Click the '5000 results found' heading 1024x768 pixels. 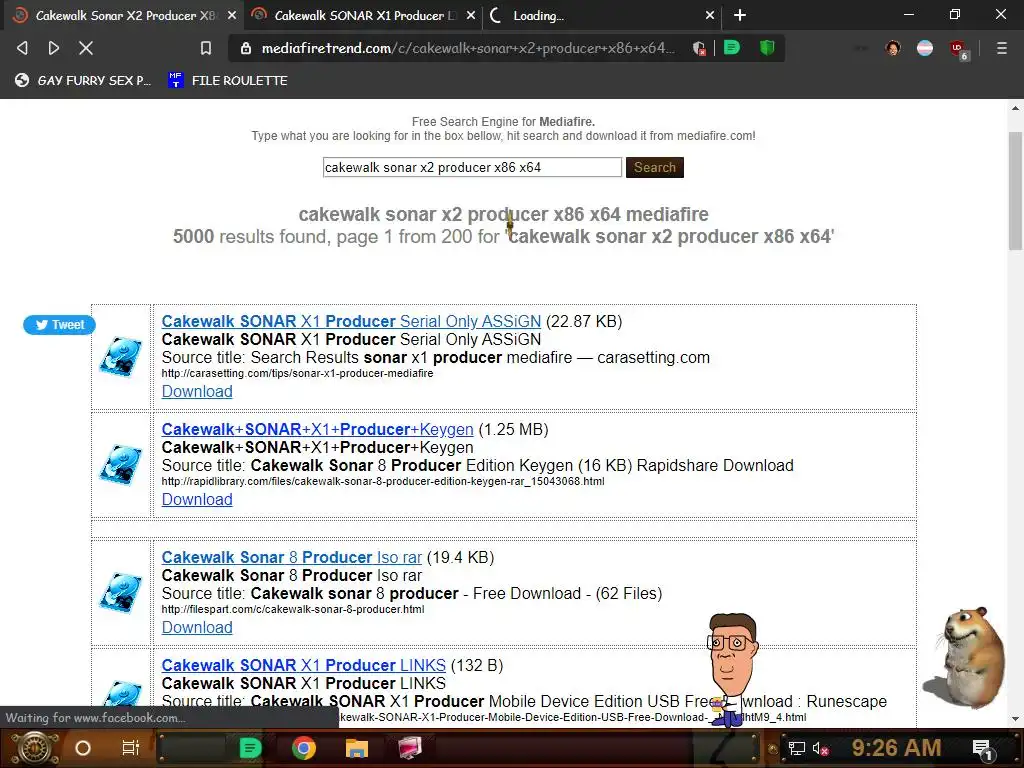tap(504, 236)
